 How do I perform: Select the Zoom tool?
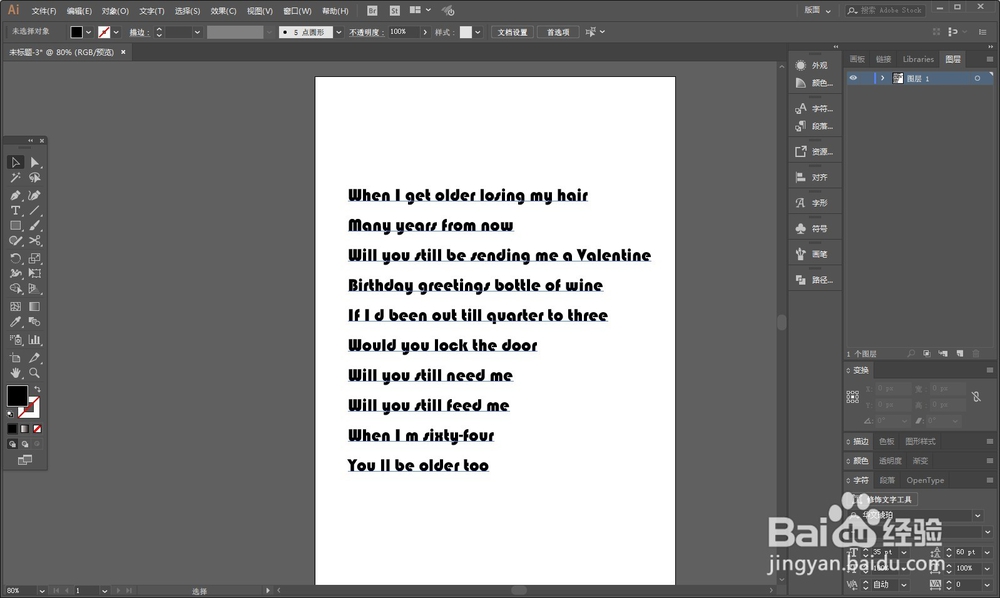[x=34, y=373]
